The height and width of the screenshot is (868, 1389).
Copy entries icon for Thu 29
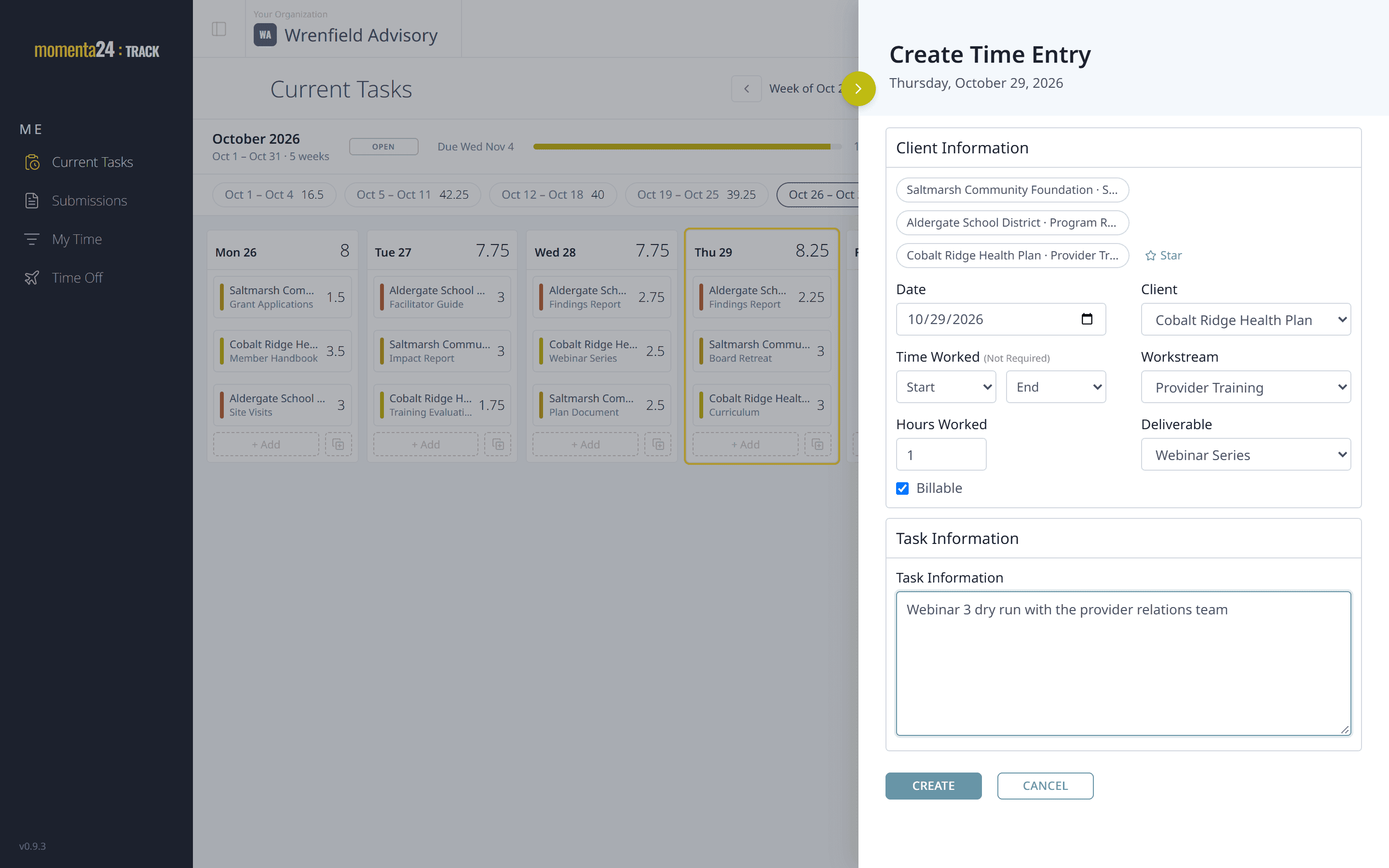818,444
